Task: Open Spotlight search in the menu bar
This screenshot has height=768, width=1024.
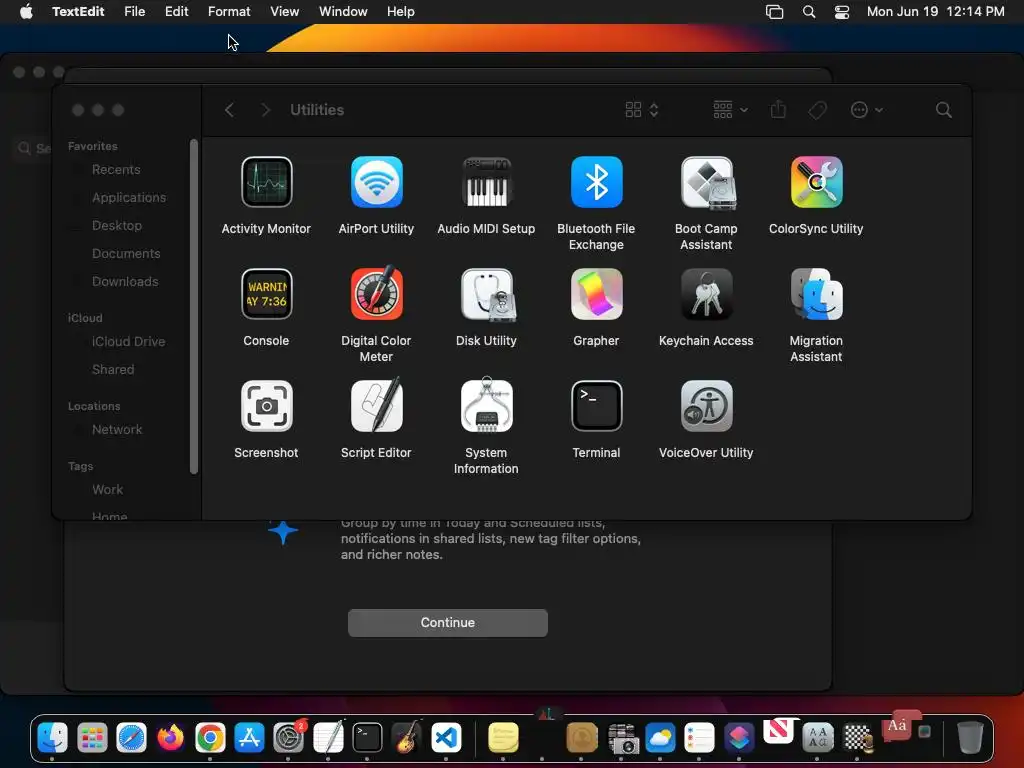Action: (x=808, y=12)
